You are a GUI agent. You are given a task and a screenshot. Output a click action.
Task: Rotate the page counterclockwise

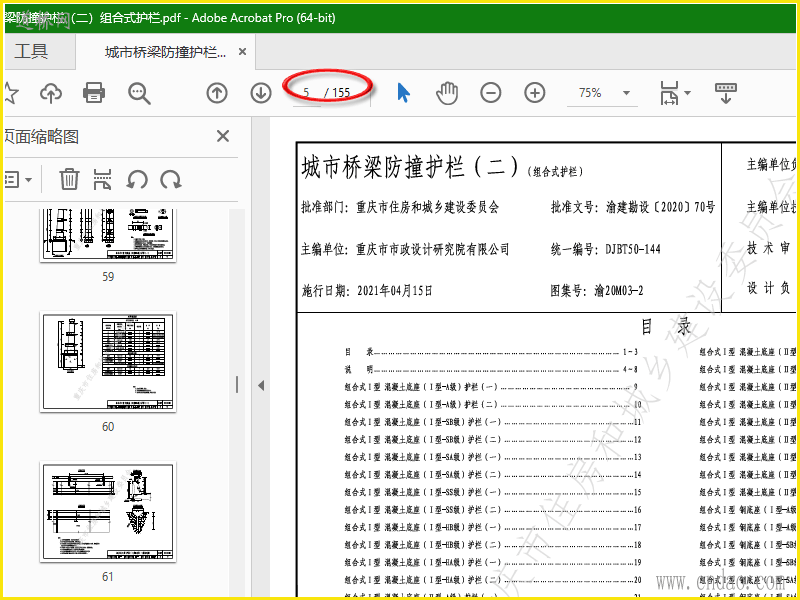137,180
